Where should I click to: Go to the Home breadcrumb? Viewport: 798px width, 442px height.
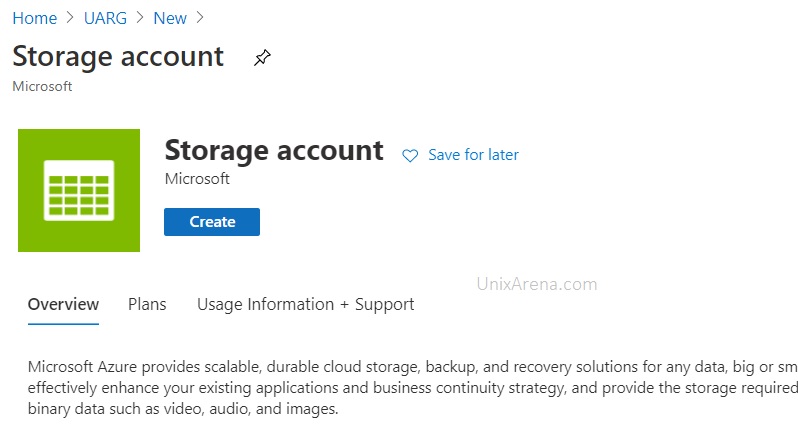pyautogui.click(x=35, y=18)
